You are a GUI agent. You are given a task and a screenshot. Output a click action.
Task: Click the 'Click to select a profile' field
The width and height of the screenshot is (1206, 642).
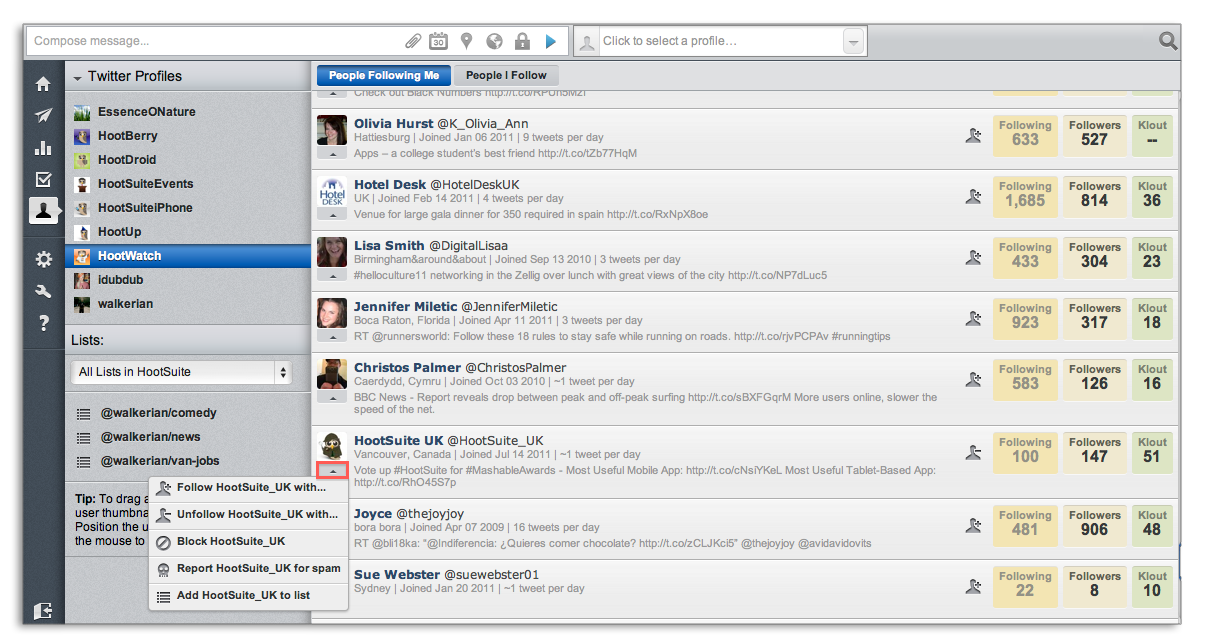pyautogui.click(x=720, y=41)
